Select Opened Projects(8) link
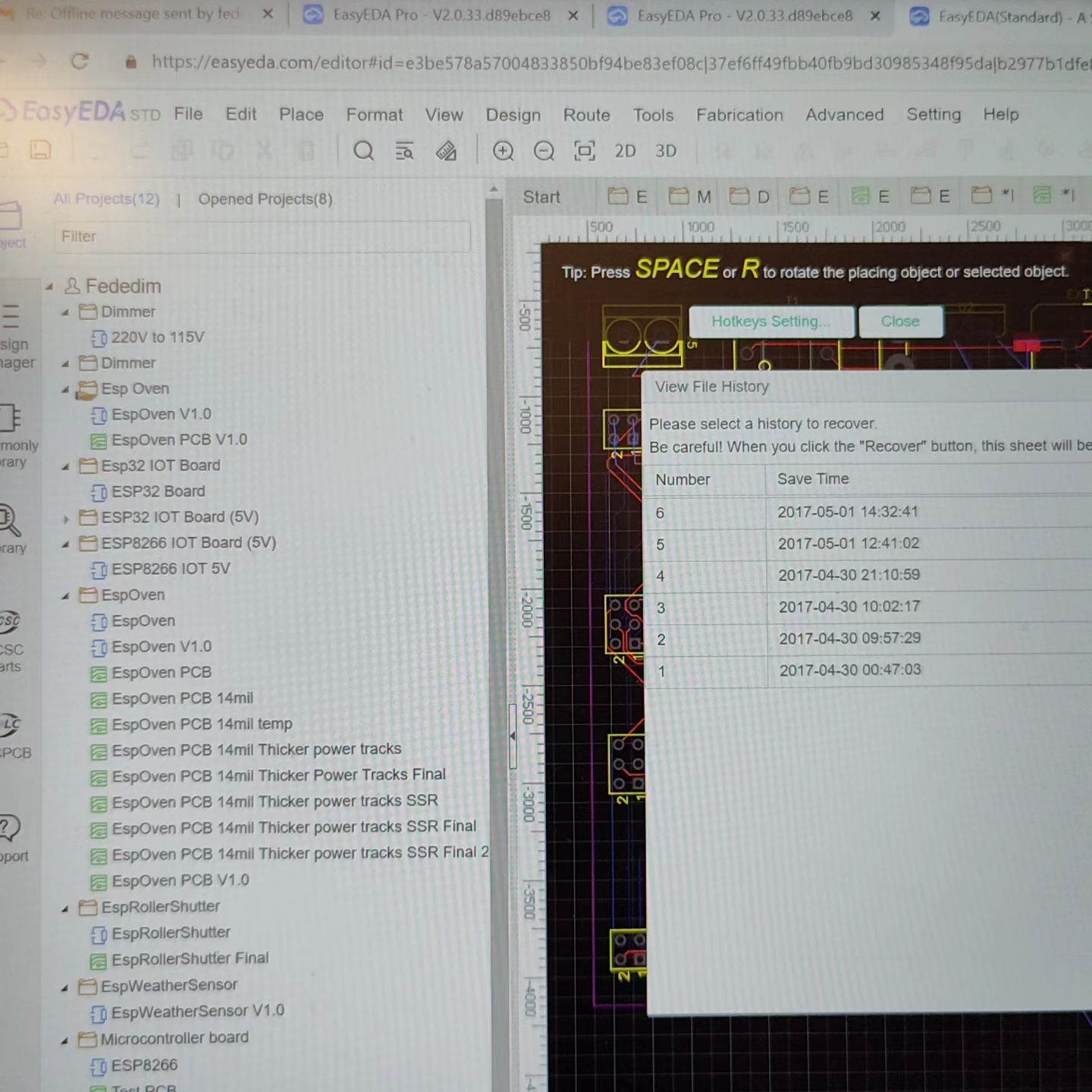 pos(265,199)
